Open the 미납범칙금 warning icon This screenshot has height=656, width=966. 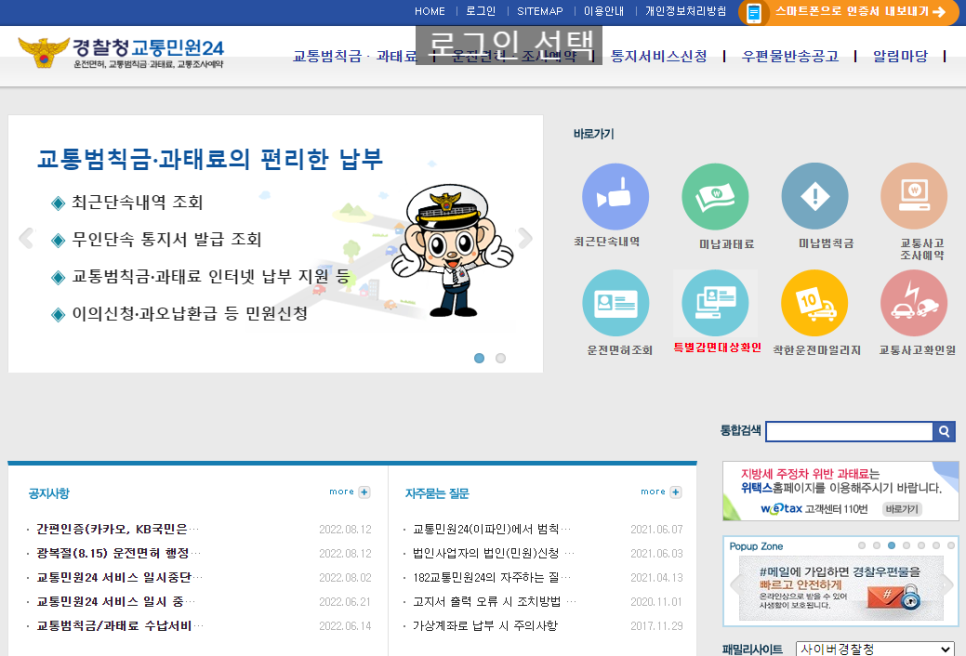pyautogui.click(x=814, y=196)
